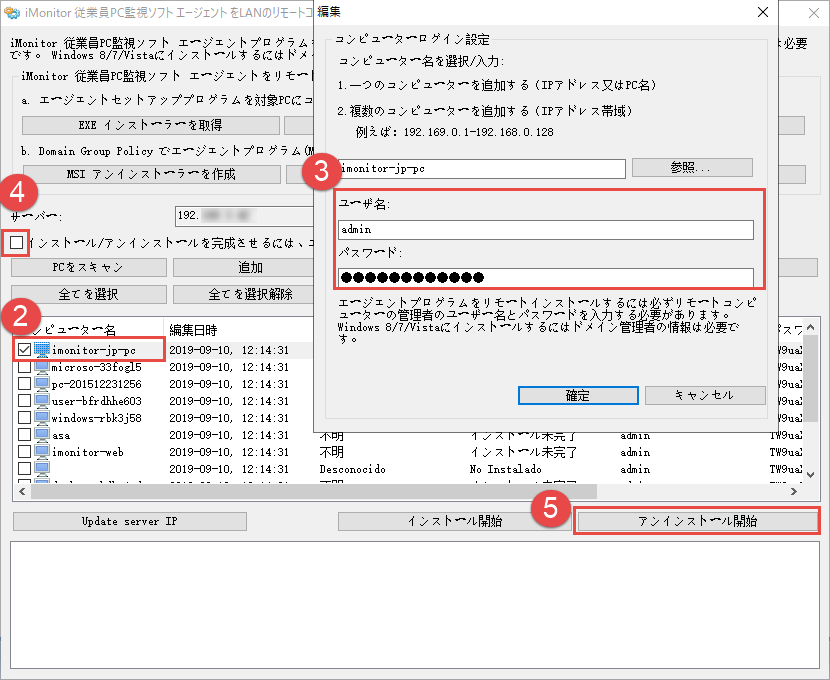Click the サーバー IP address field
The width and height of the screenshot is (830, 680).
(x=245, y=216)
